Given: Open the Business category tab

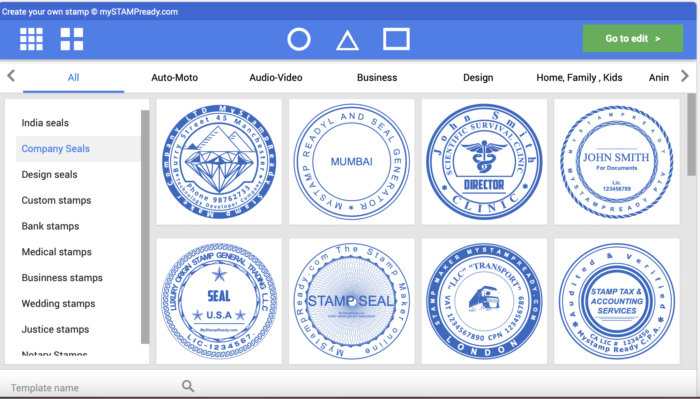Looking at the screenshot, I should click(377, 78).
